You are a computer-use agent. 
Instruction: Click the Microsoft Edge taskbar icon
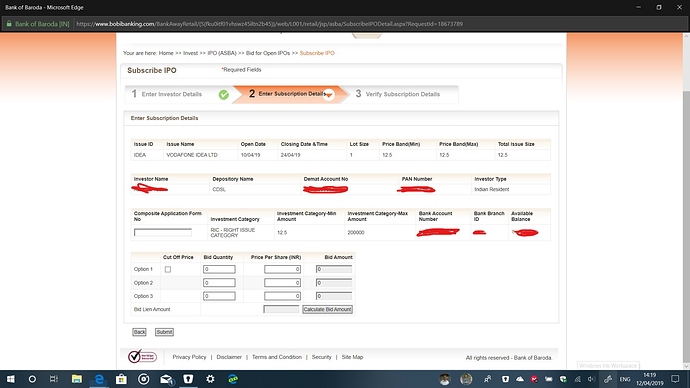coord(99,379)
